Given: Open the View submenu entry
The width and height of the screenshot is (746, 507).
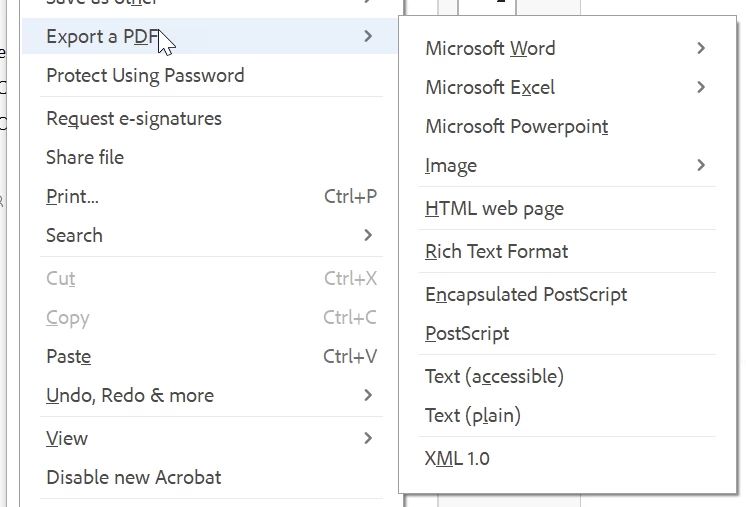Looking at the screenshot, I should click(x=209, y=438).
